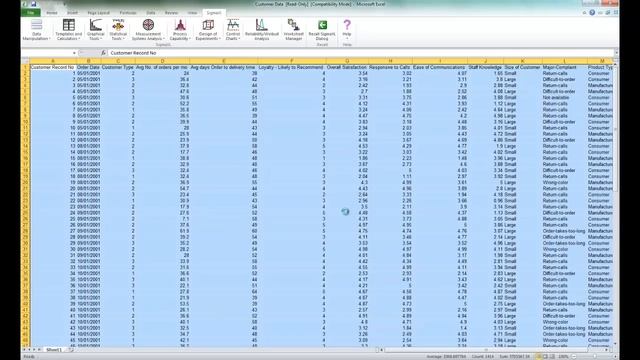640x360 pixels.
Task: Click the Responsive to Calls header cell
Action: click(390, 67)
